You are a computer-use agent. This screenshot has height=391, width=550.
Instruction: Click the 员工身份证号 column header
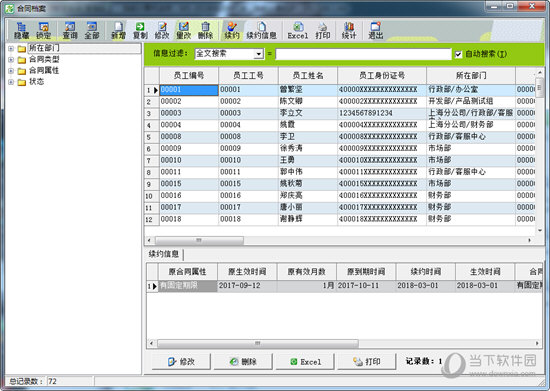382,75
